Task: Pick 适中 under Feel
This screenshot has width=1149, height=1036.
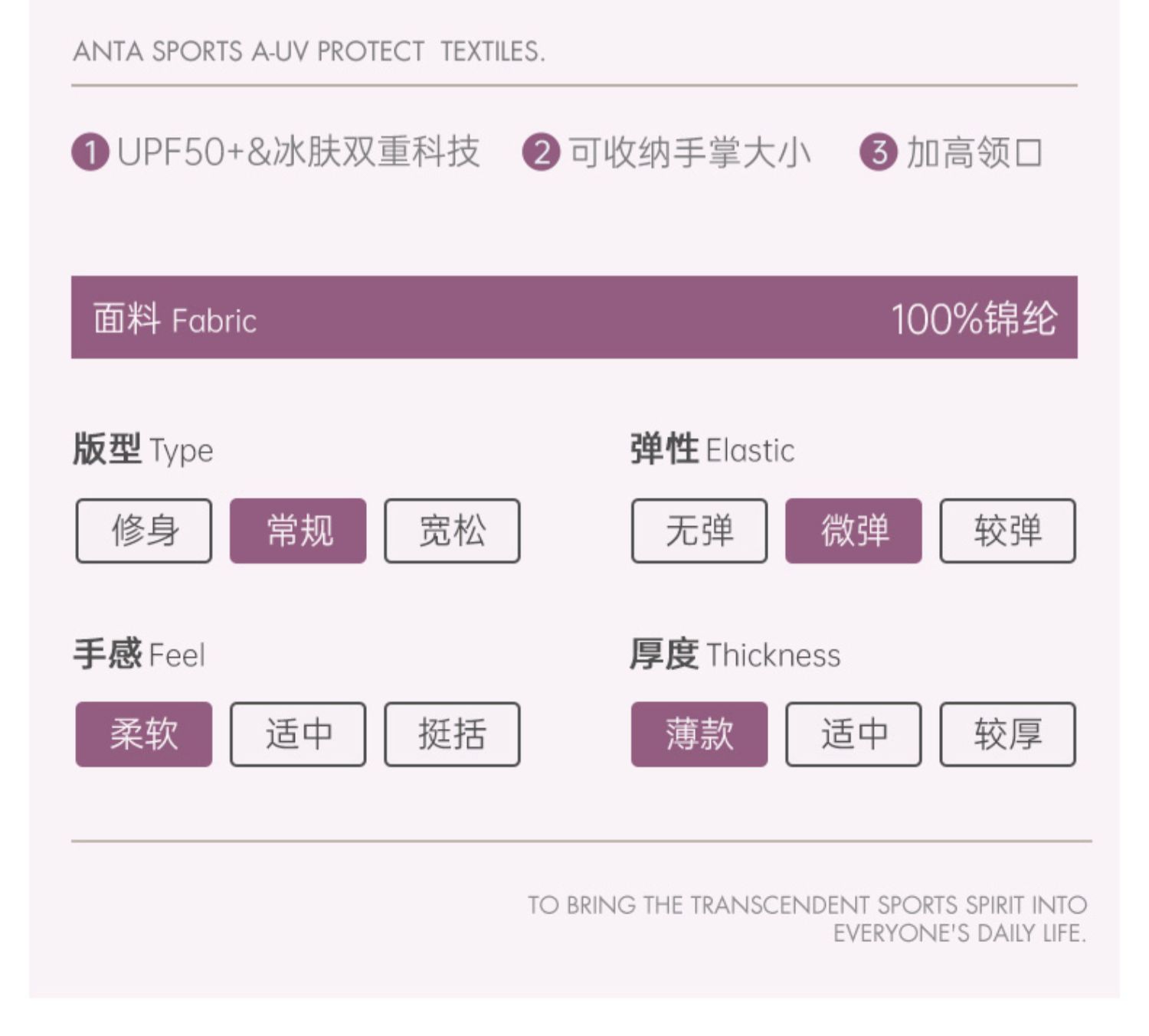Action: click(x=298, y=734)
